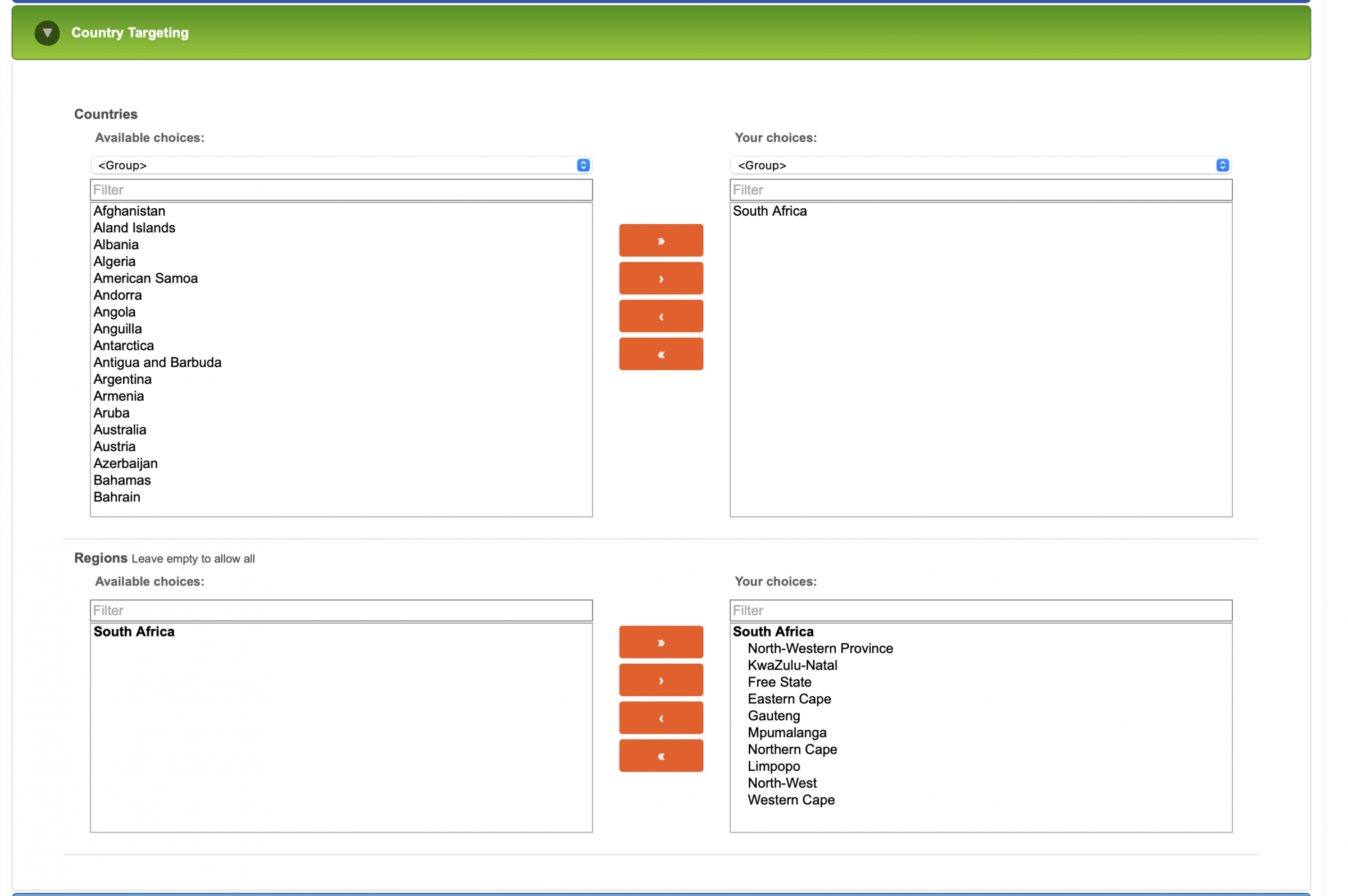Click Countries 'remove all' double-left arrow
The width and height of the screenshot is (1348, 896).
(661, 354)
